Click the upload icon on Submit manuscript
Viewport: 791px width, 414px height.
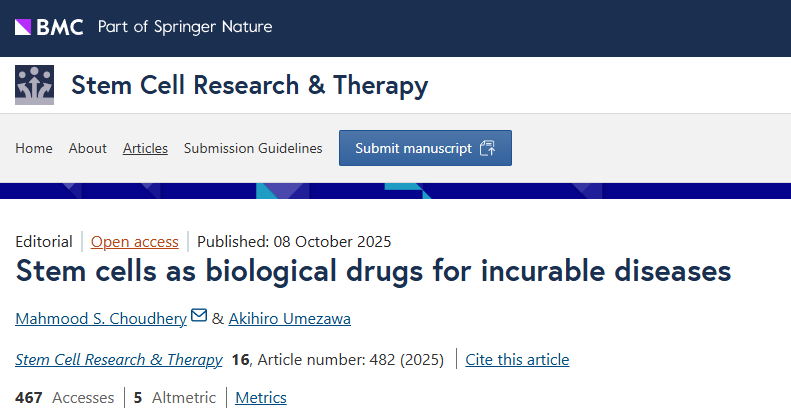488,148
